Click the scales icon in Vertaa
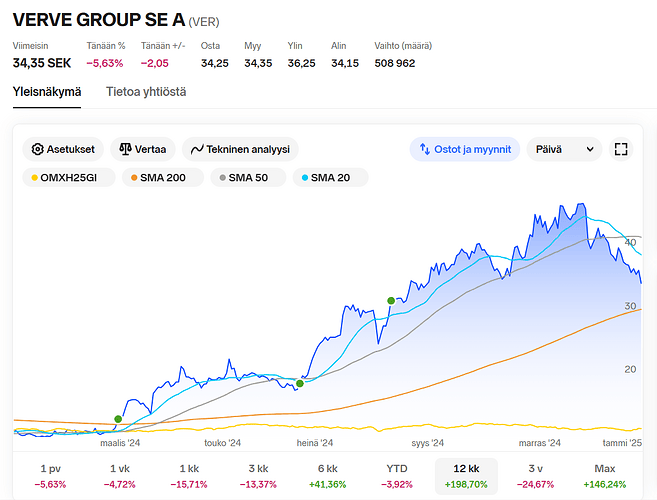This screenshot has height=500, width=657. [125, 149]
